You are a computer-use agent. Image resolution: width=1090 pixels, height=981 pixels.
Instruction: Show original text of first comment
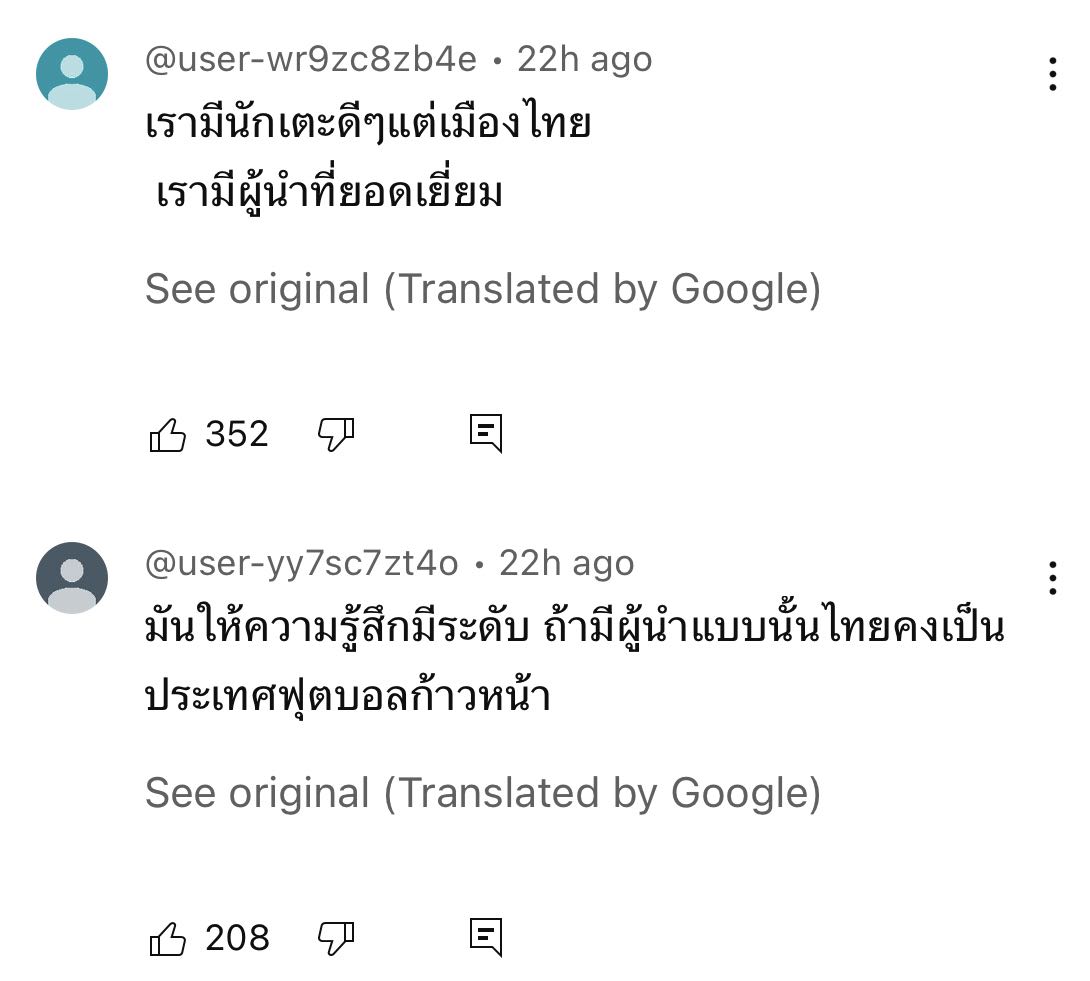483,289
